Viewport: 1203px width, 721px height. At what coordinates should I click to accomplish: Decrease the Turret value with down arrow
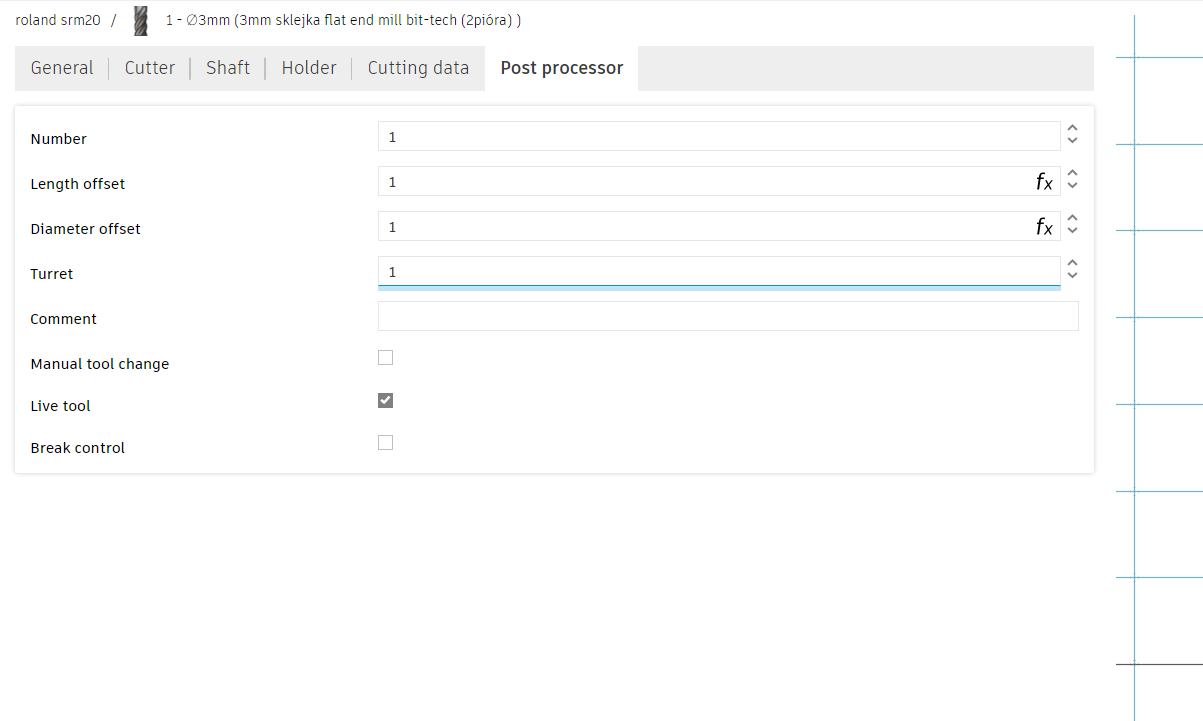click(x=1073, y=275)
